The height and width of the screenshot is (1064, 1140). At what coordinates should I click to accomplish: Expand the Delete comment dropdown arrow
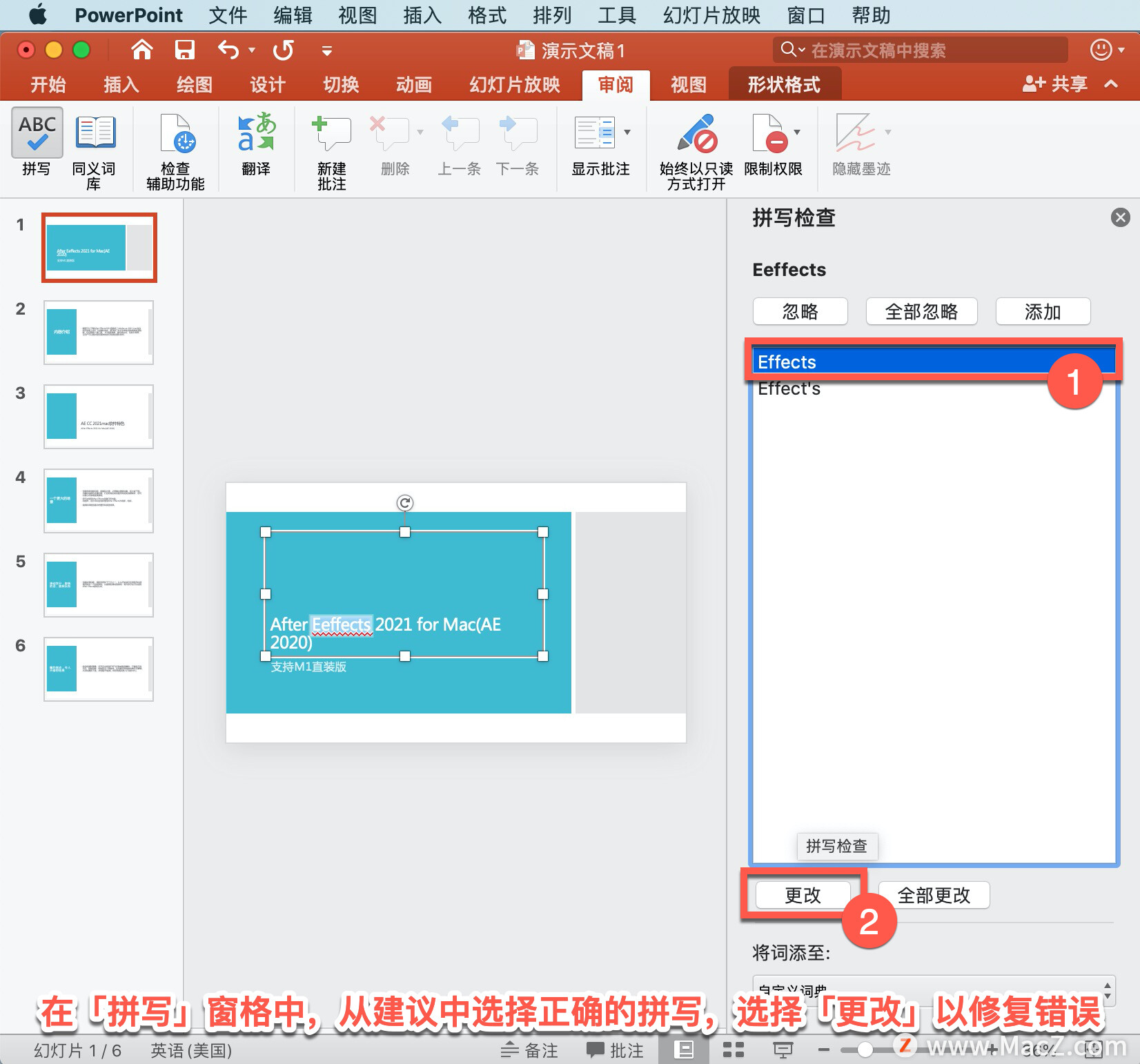420,132
